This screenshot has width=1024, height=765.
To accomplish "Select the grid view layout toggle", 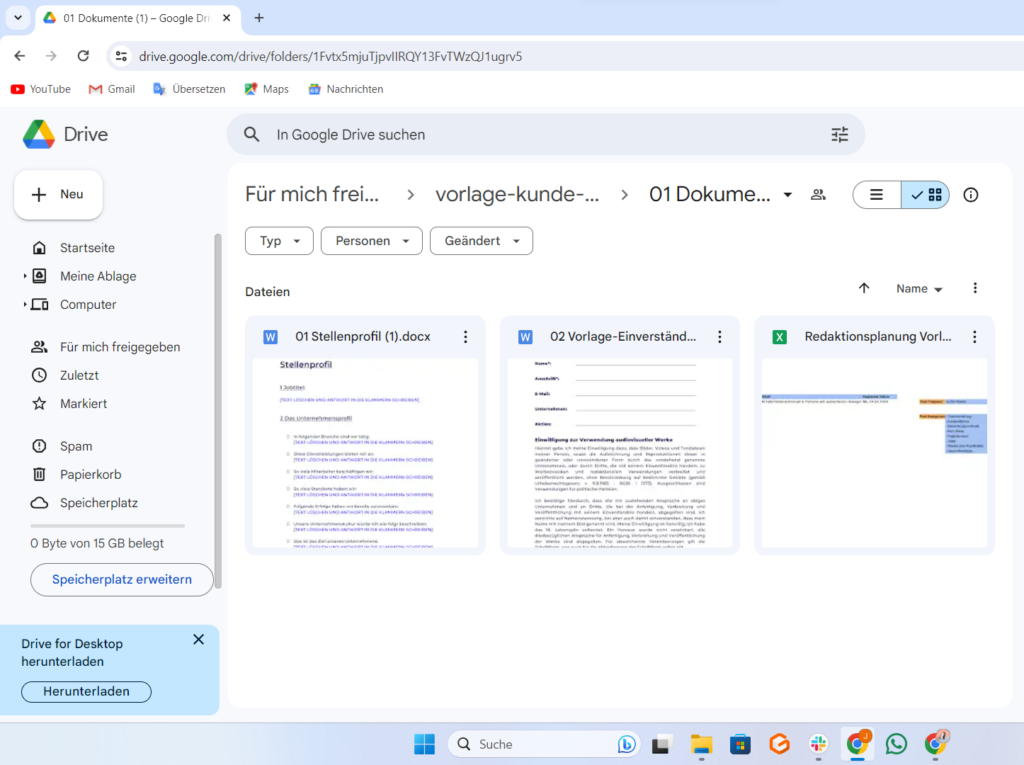I will (926, 195).
